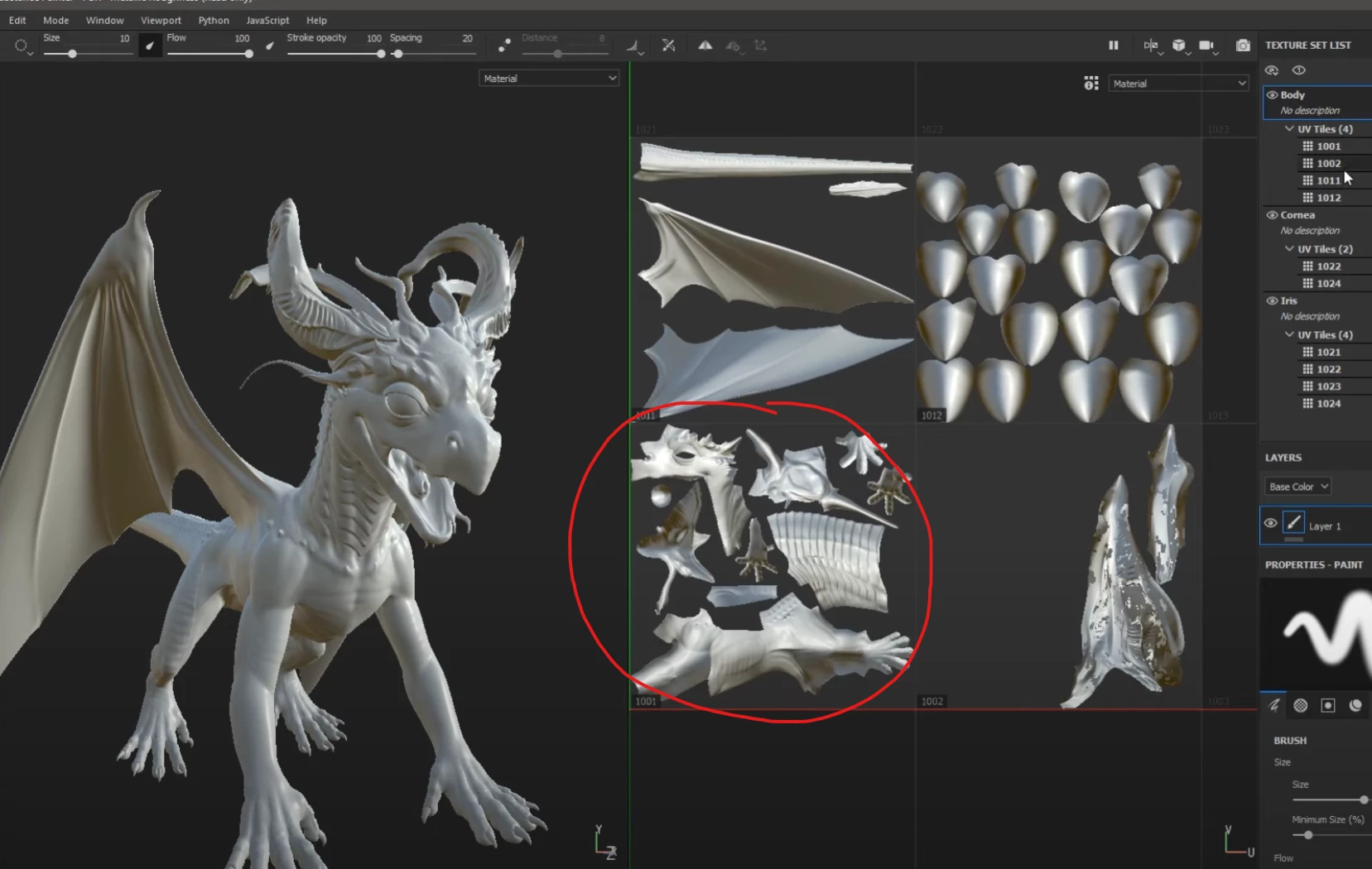This screenshot has width=1372, height=869.
Task: Select Iris UV tile 1022
Action: point(1329,370)
